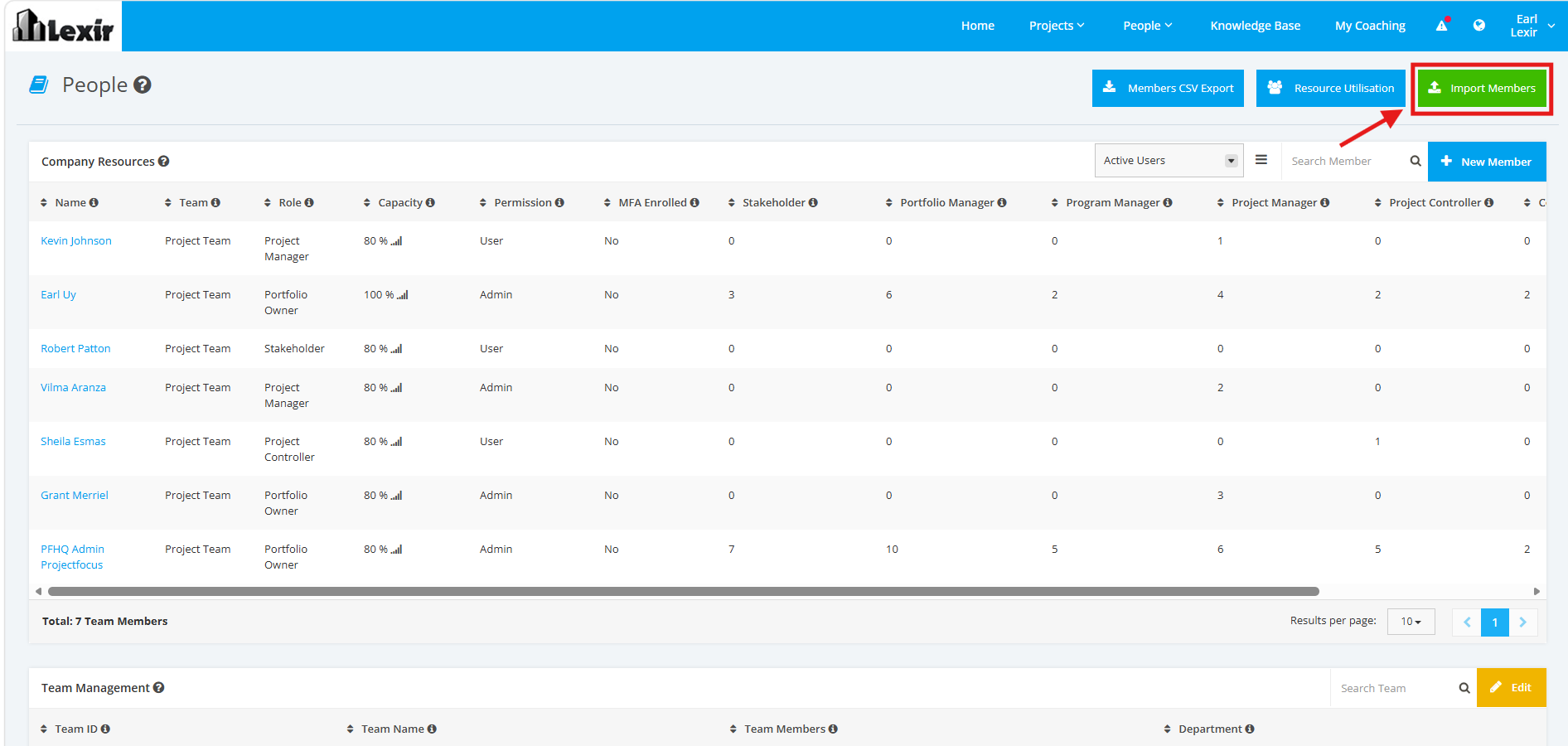Open Resource Utilisation
Image resolution: width=1568 pixels, height=746 pixels.
point(1331,88)
